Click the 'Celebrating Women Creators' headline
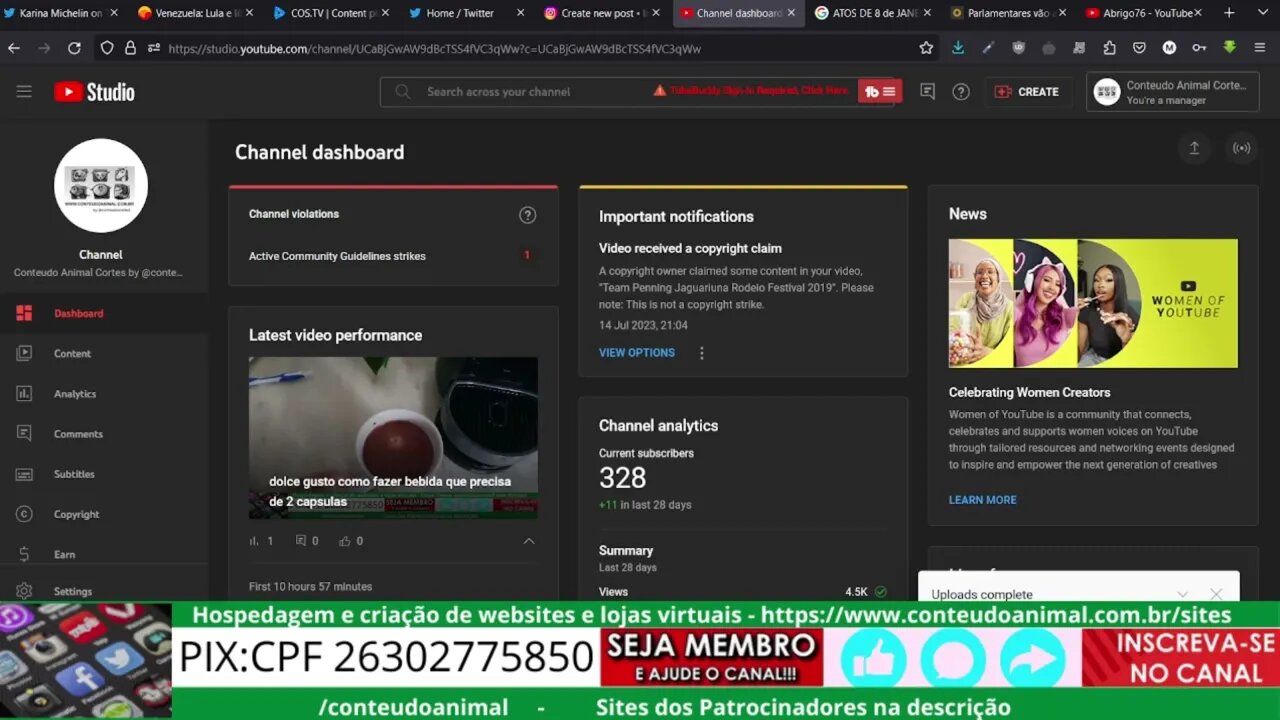The height and width of the screenshot is (720, 1280). 1029,393
